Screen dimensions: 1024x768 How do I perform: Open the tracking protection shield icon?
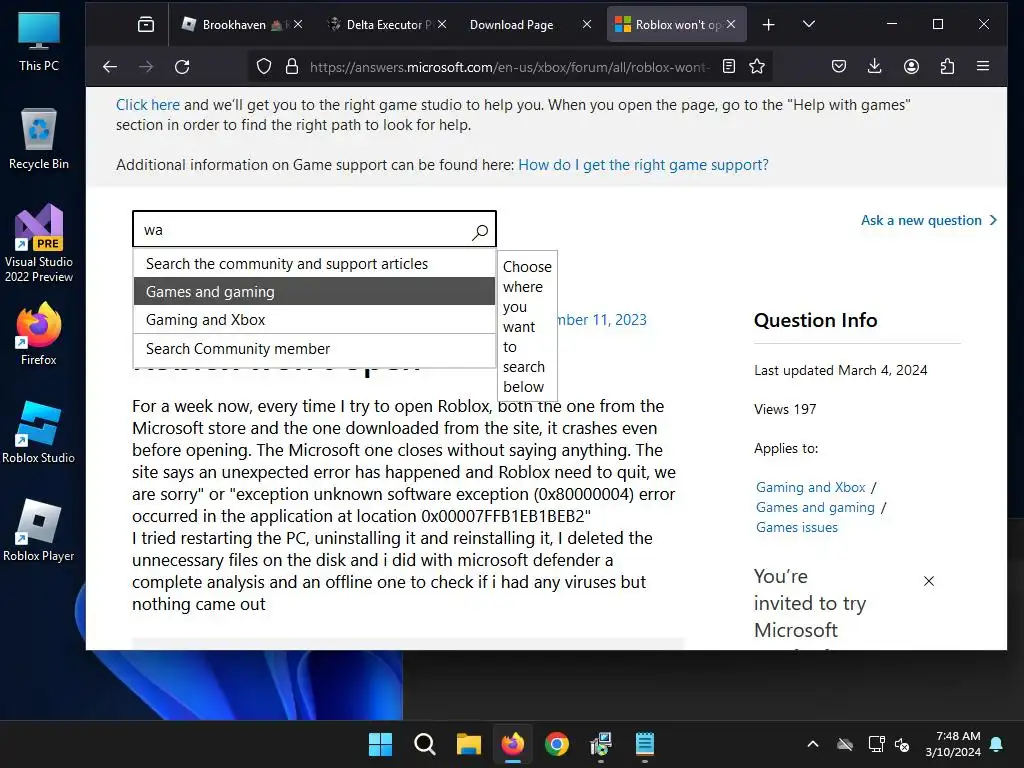coord(264,67)
